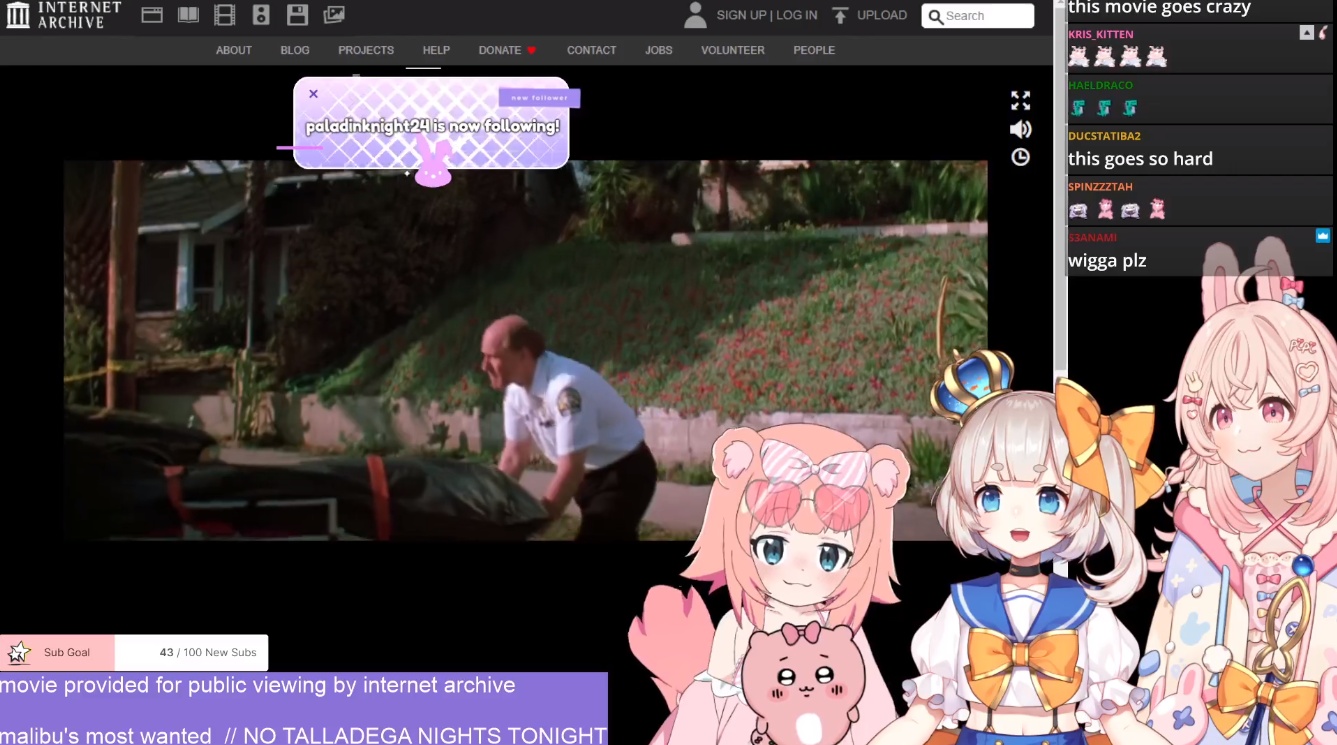
Task: Close the new follower notification
Action: [313, 94]
